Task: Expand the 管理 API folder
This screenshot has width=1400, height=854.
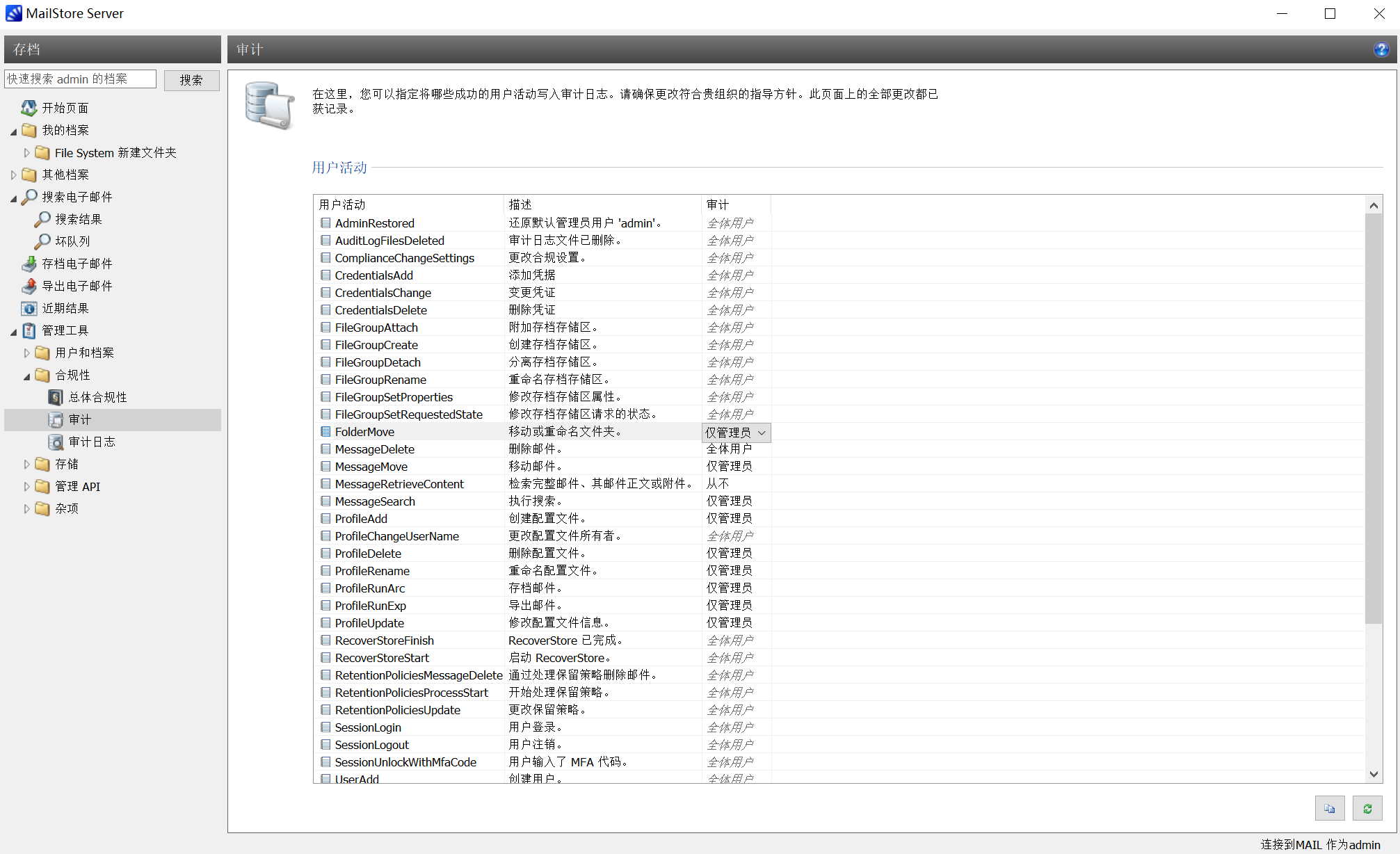Action: coord(27,487)
